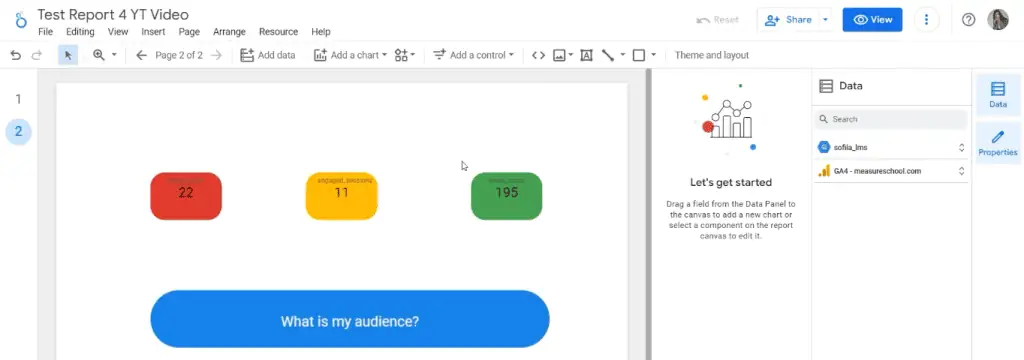Select the rectangle shape tool
The image size is (1024, 360).
(x=639, y=56)
